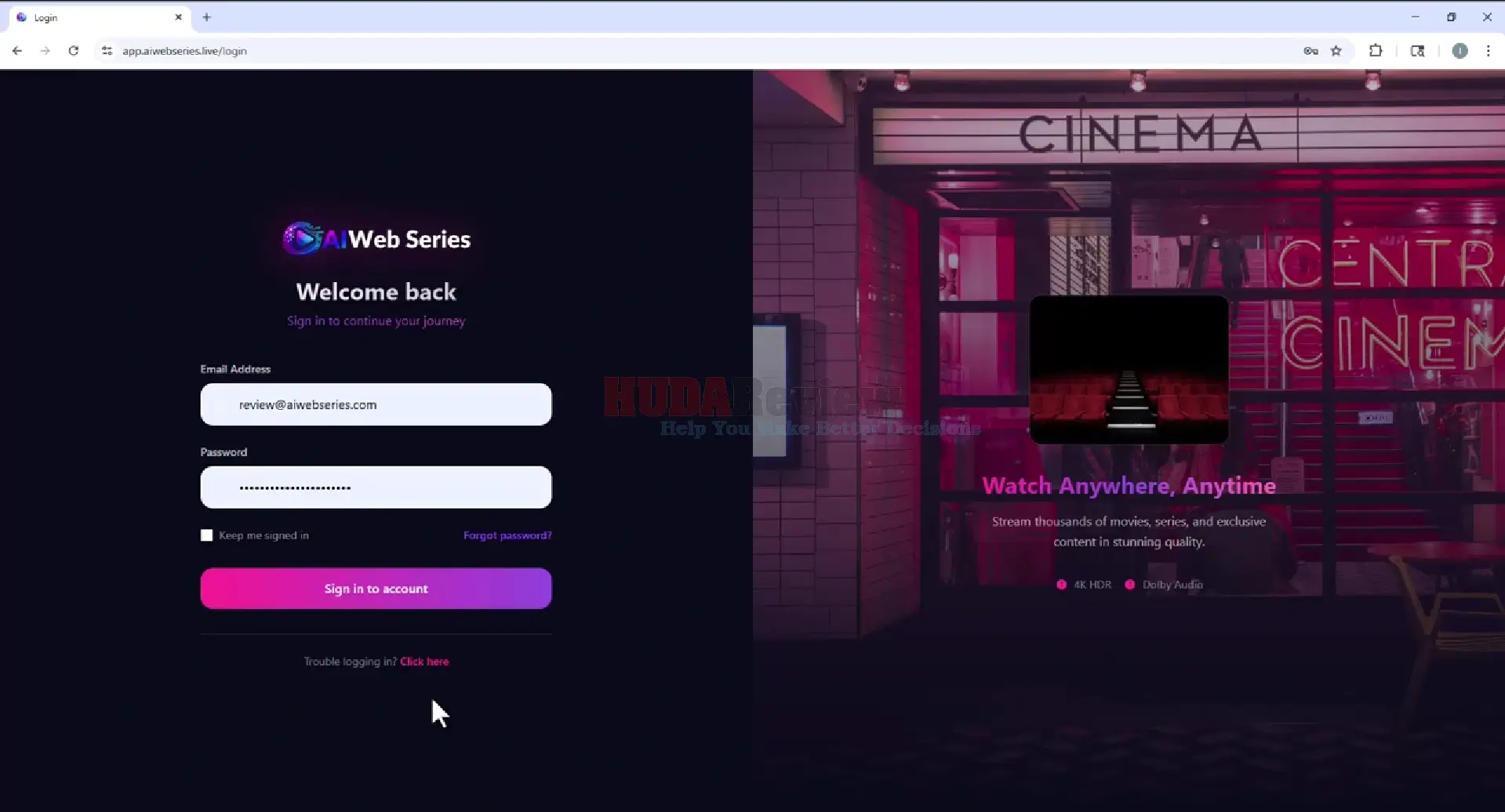The height and width of the screenshot is (812, 1505).
Task: Open site information icon in address bar
Action: point(107,51)
